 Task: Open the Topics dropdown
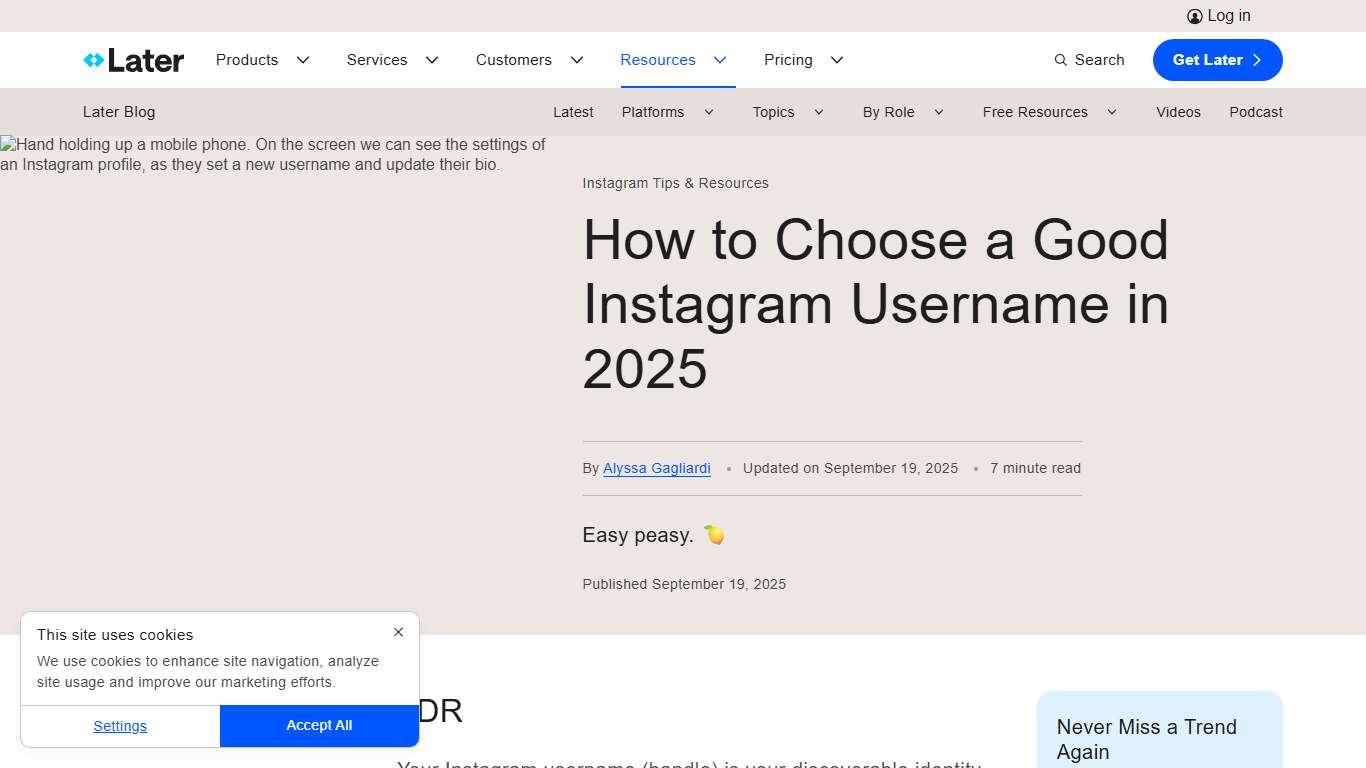click(x=788, y=112)
